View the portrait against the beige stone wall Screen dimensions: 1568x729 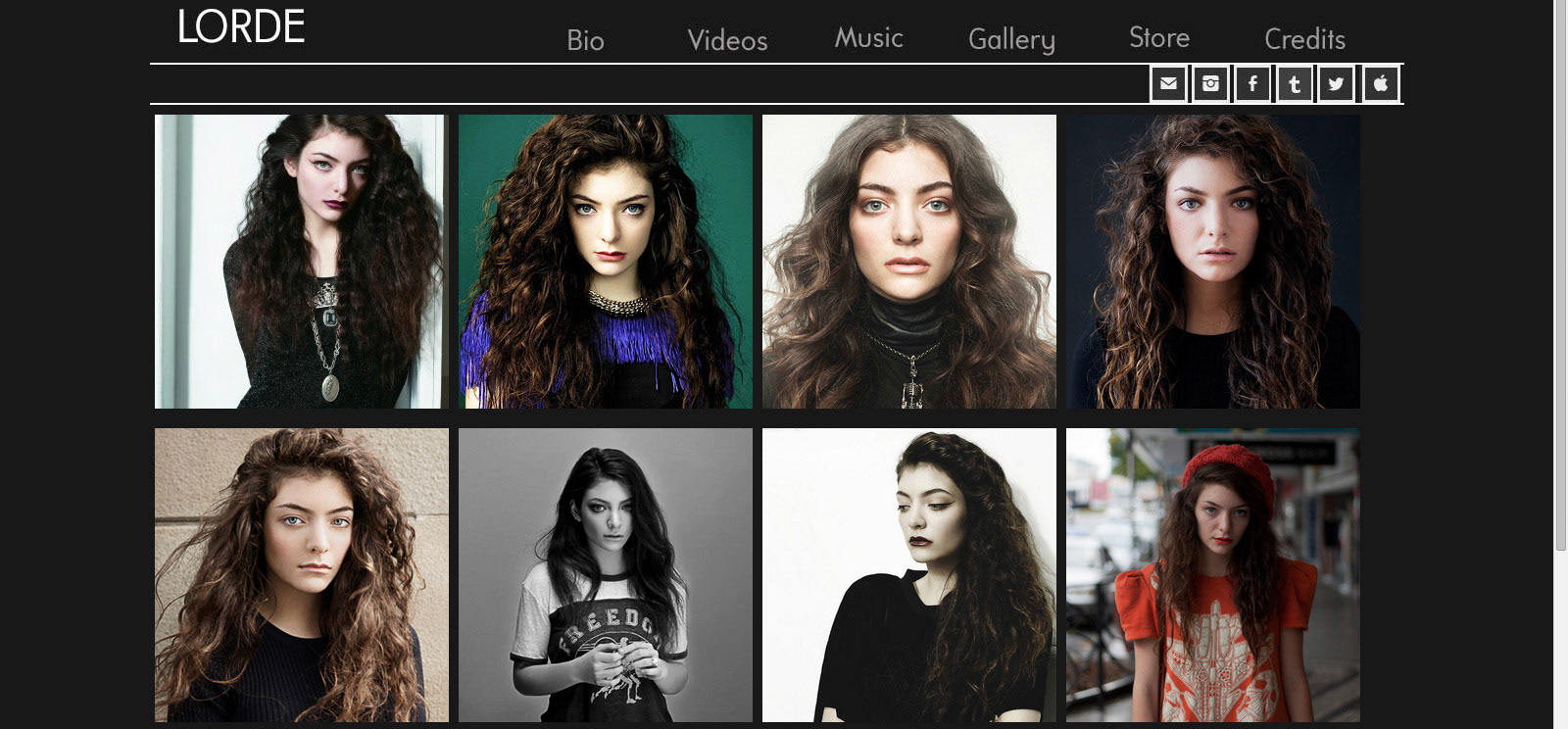tap(302, 575)
